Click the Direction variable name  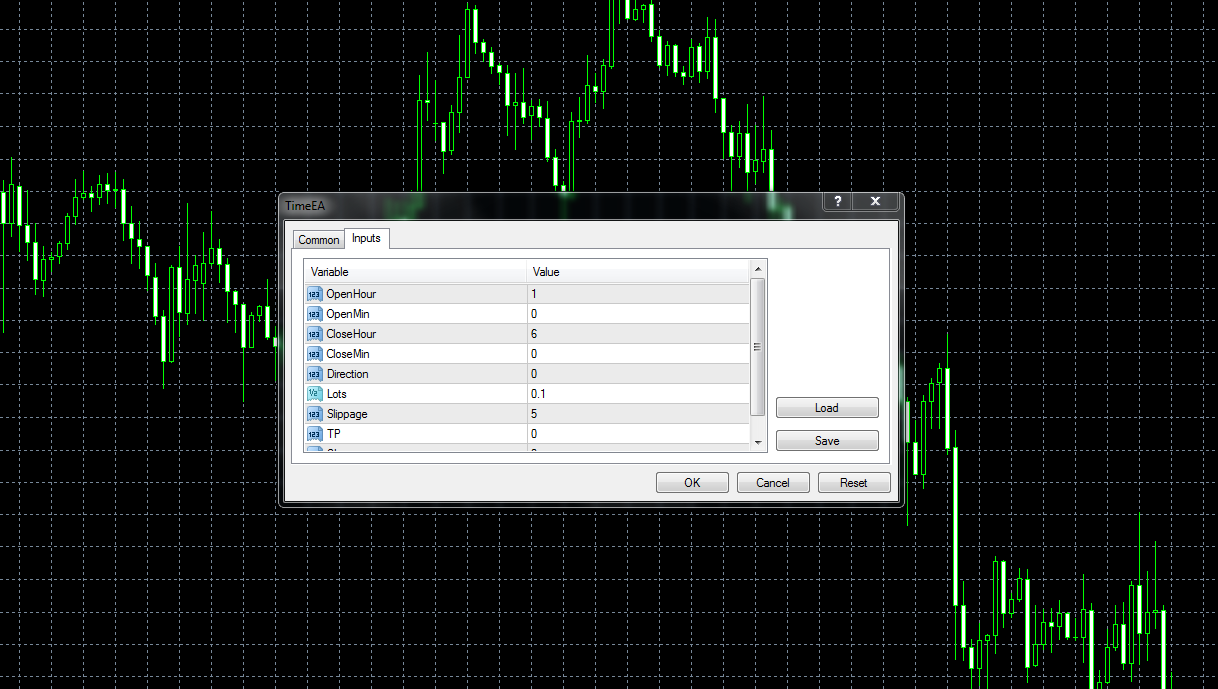(x=347, y=374)
